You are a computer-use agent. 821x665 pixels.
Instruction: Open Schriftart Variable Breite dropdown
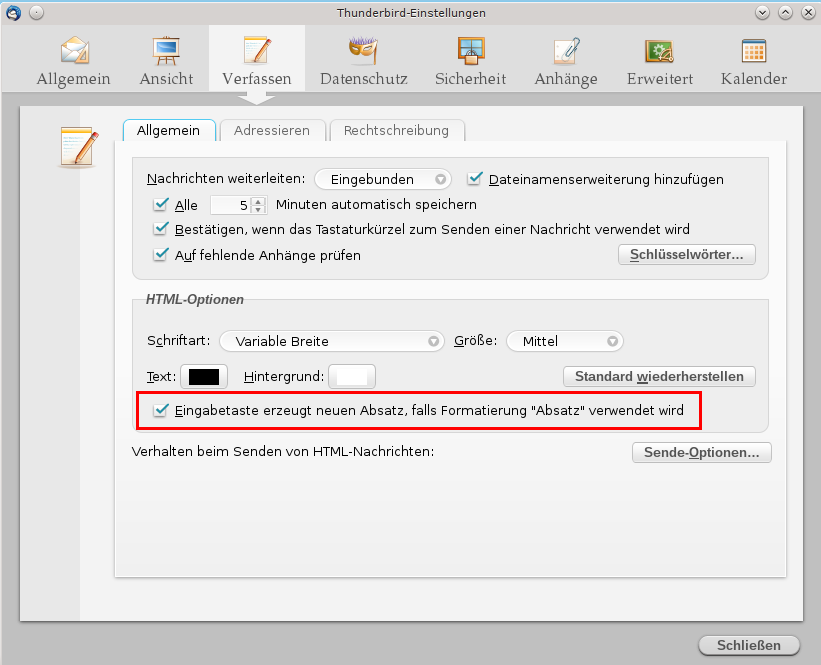331,341
